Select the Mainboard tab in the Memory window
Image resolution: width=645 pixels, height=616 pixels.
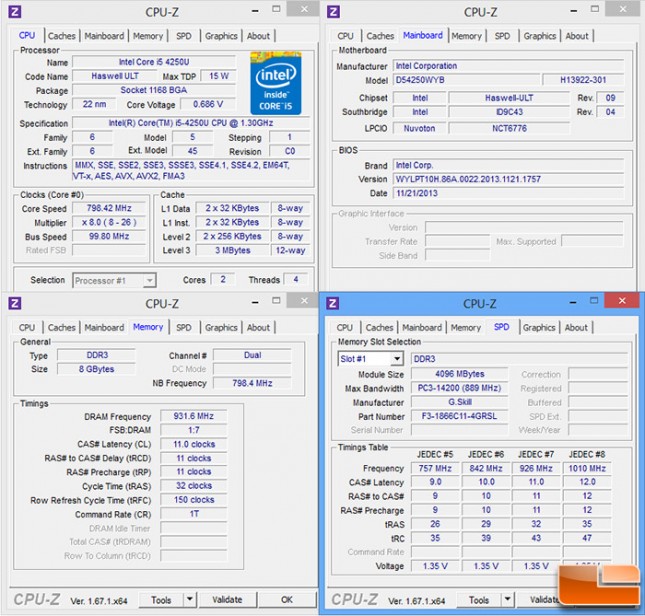104,328
